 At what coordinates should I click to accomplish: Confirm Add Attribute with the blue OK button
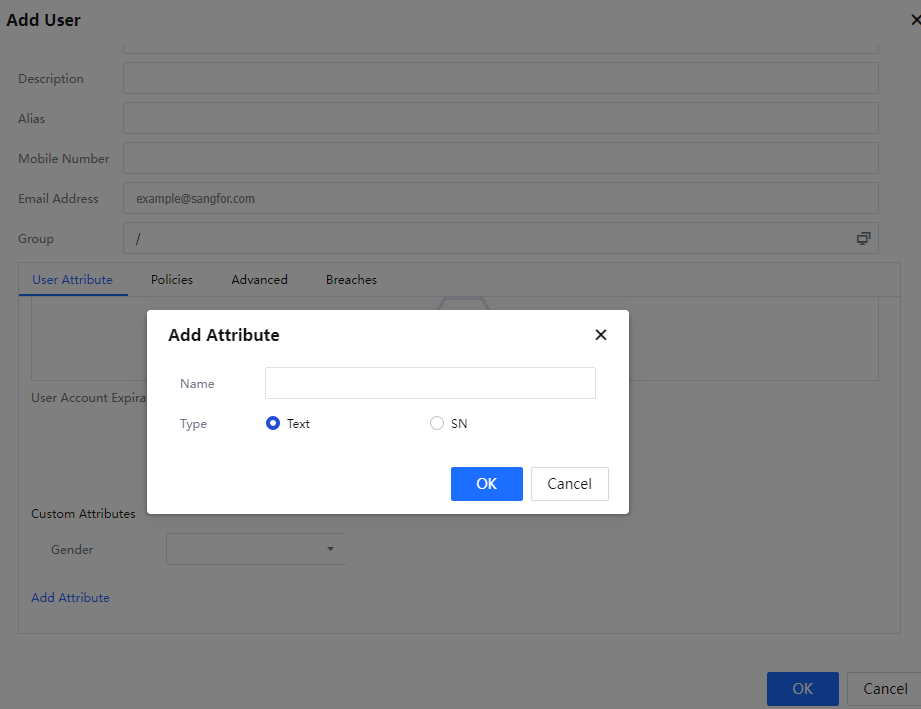[x=486, y=484]
